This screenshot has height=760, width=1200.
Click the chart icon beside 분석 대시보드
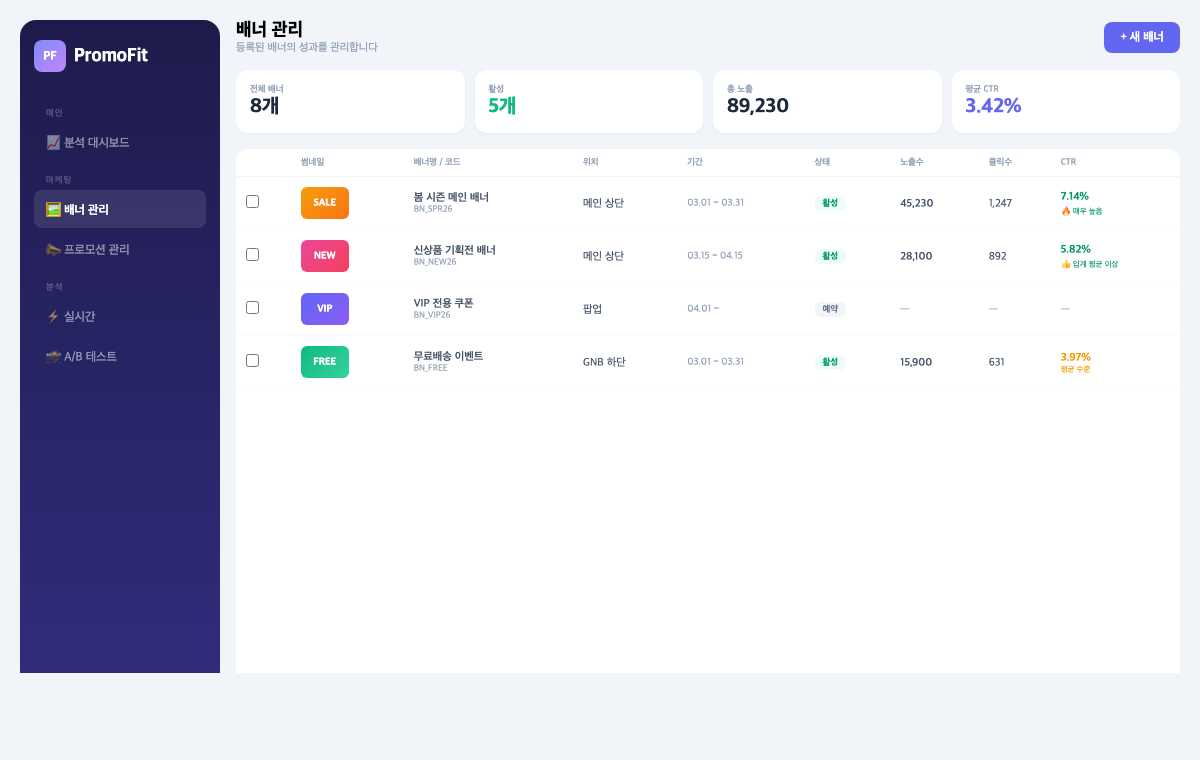(x=53, y=142)
